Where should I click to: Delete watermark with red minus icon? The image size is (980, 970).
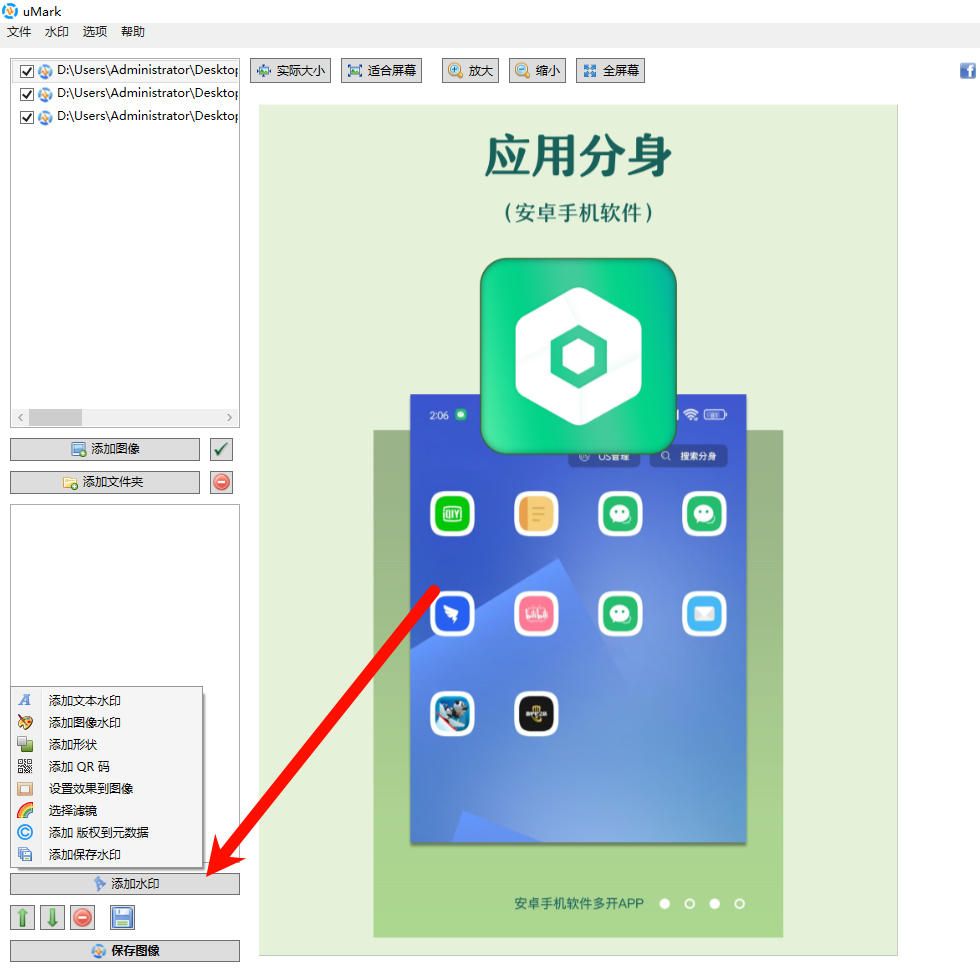tap(82, 918)
